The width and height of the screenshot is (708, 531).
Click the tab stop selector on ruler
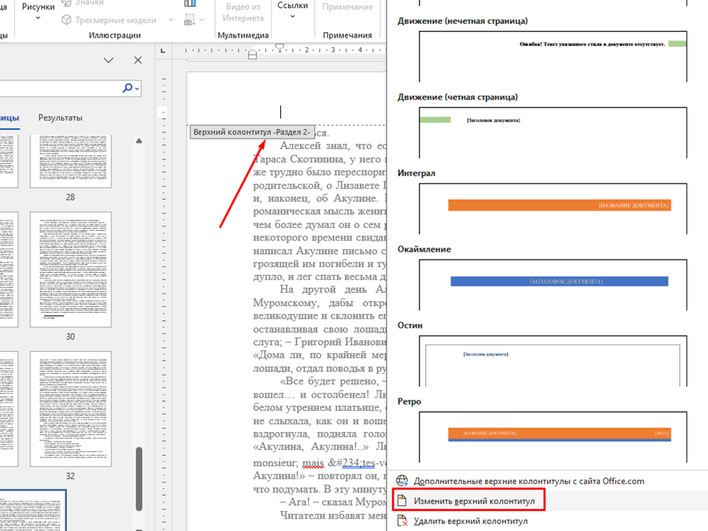(x=163, y=51)
